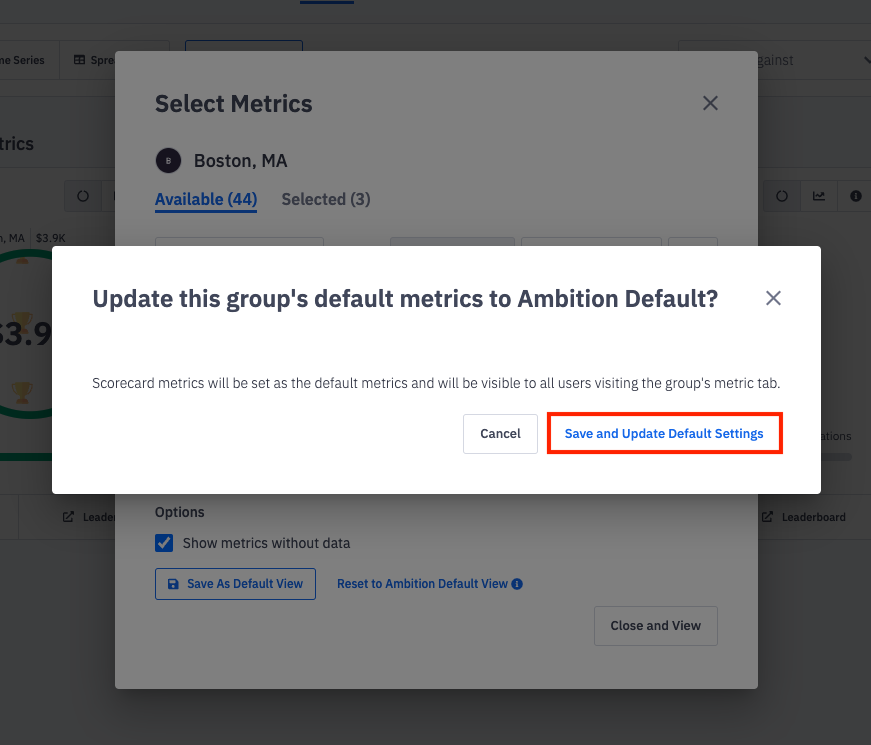
Task: Open the right-side Leaderboard link
Action: [x=804, y=517]
